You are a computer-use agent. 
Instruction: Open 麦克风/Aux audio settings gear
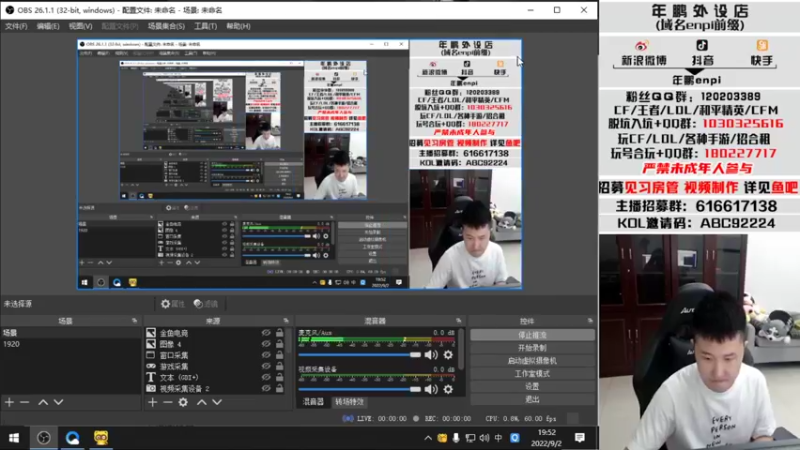[448, 355]
